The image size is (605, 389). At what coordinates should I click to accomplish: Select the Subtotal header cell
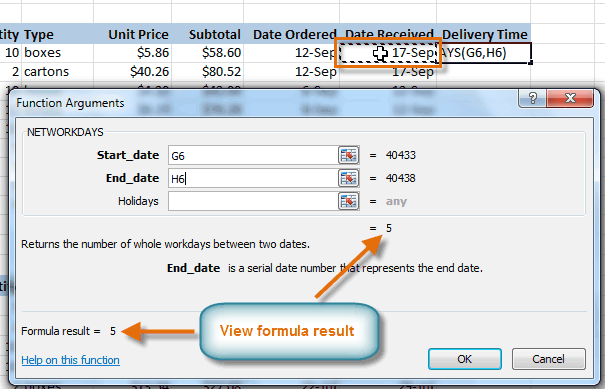click(x=208, y=34)
